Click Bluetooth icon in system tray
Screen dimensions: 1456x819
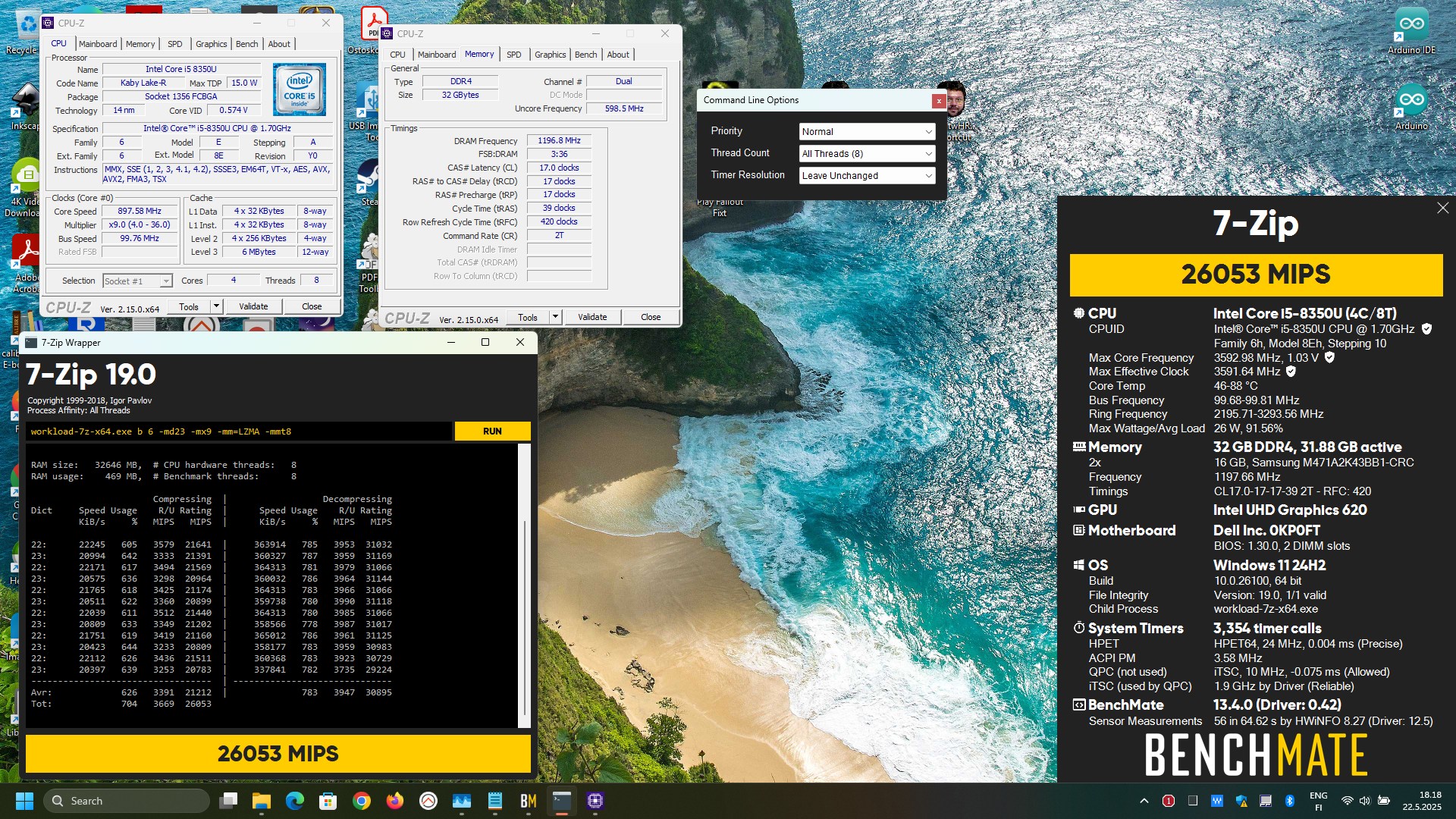(1290, 801)
